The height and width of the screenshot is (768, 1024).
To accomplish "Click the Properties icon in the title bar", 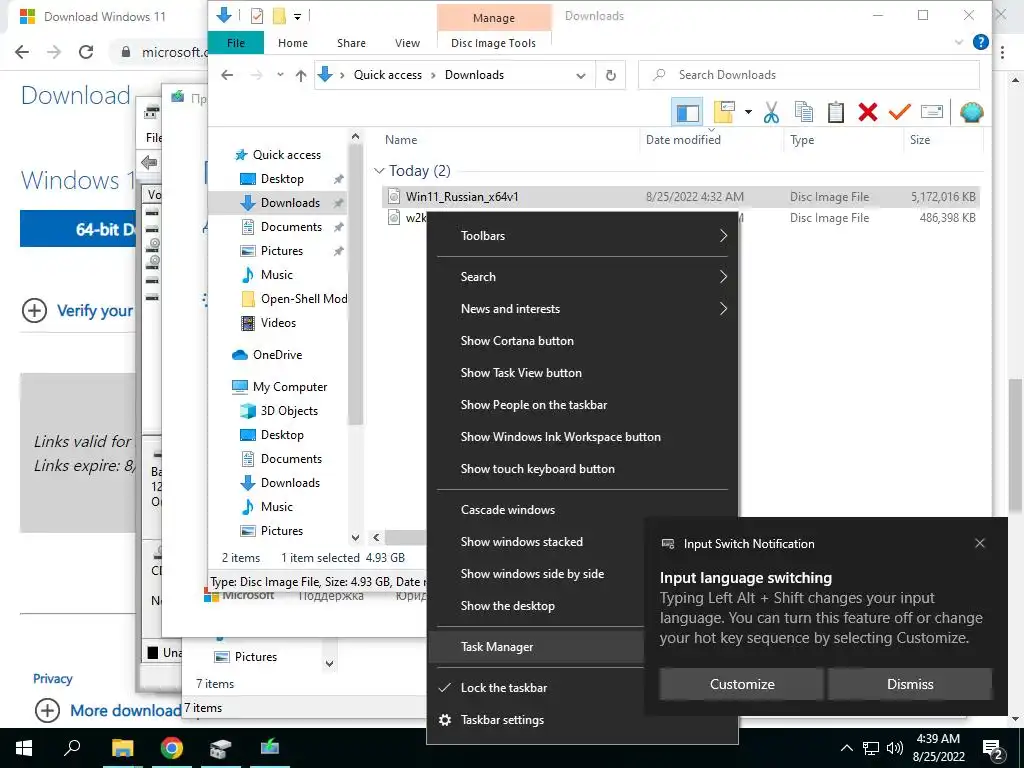I will pos(257,16).
